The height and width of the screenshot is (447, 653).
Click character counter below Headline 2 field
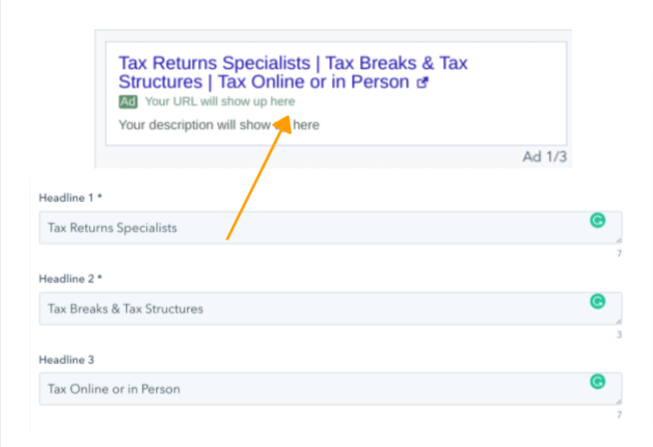619,335
